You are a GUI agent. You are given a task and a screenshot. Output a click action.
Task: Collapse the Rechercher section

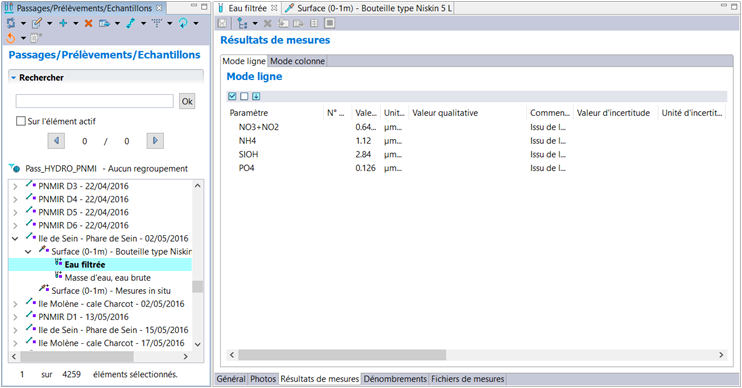14,77
